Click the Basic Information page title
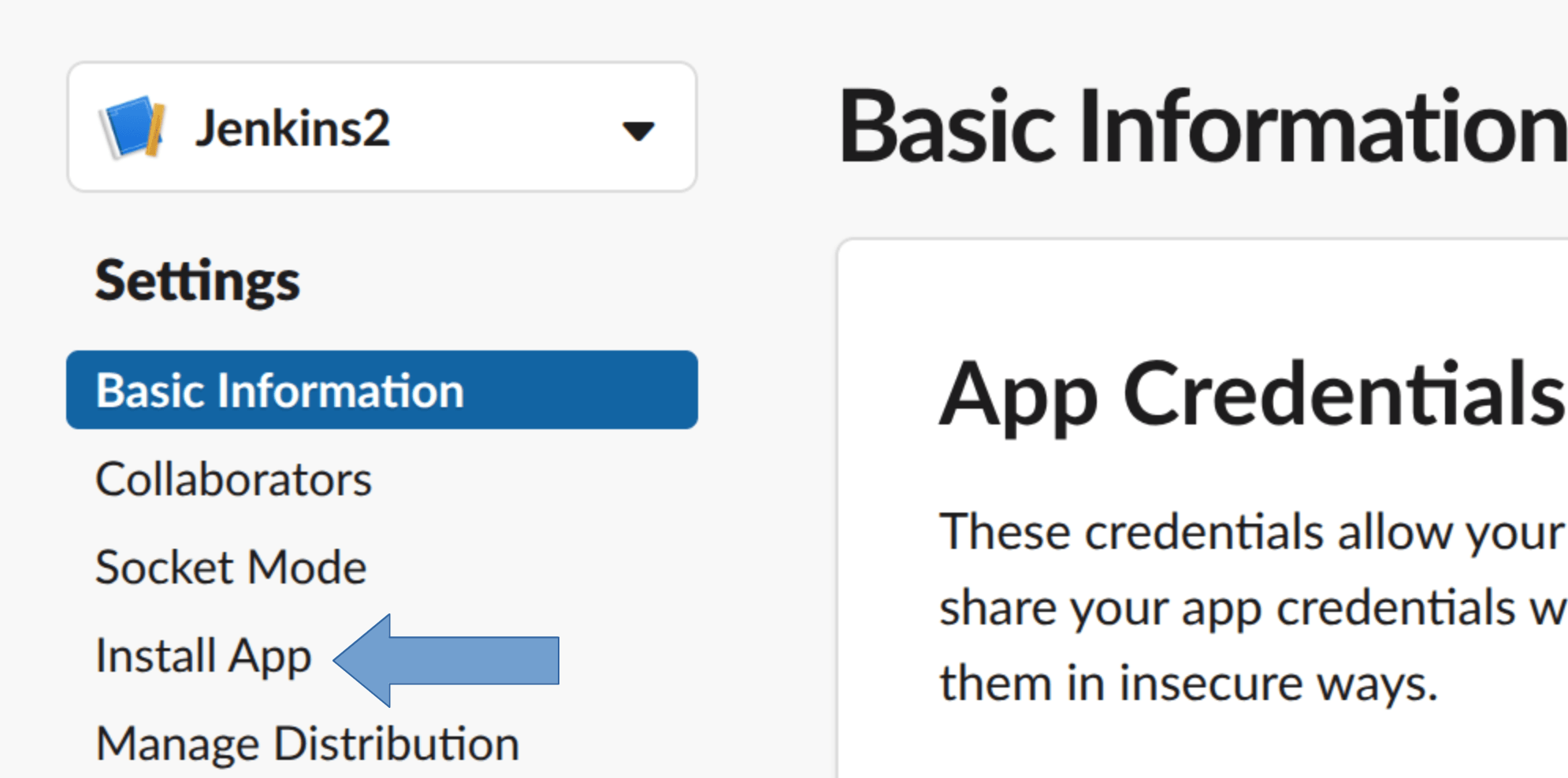This screenshot has width=1568, height=778. click(1202, 126)
